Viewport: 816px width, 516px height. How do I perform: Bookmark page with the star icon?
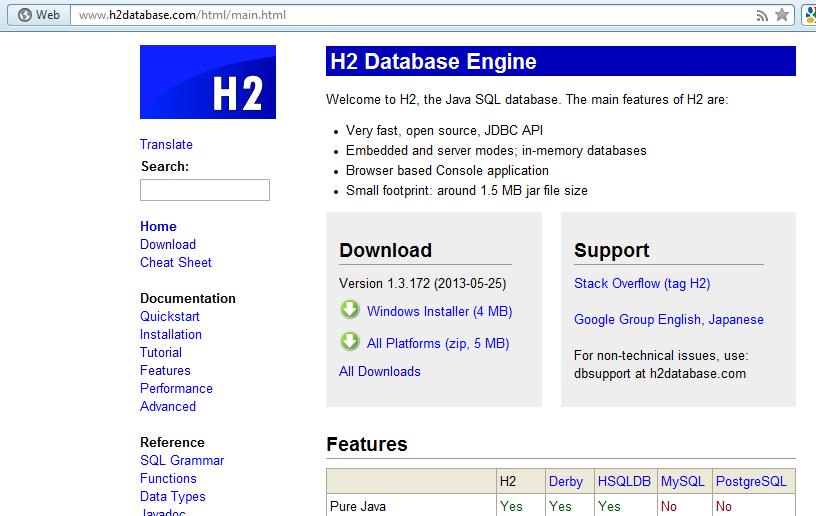(x=782, y=15)
